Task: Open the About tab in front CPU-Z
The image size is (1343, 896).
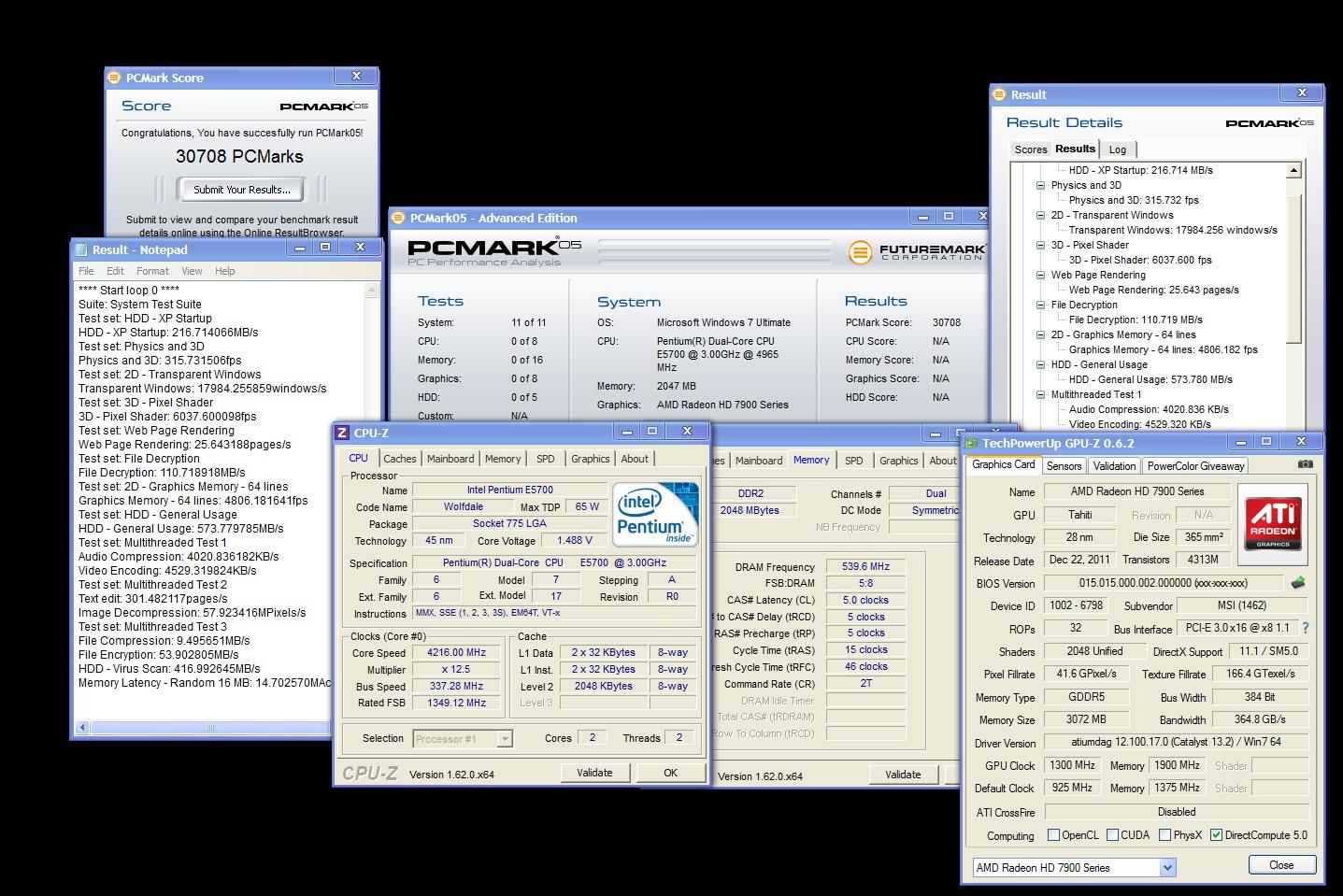Action: pos(635,459)
